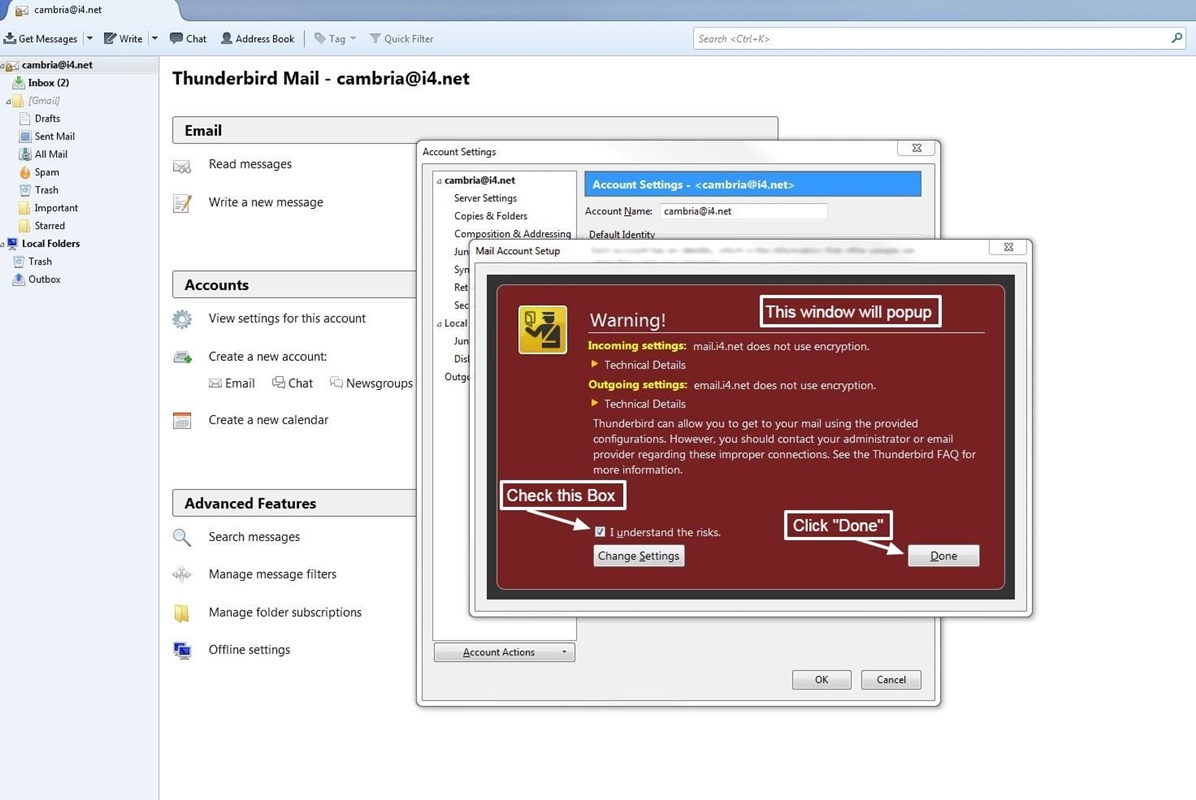Select the cambria@i4.net window tab
The image size is (1196, 800).
click(90, 10)
